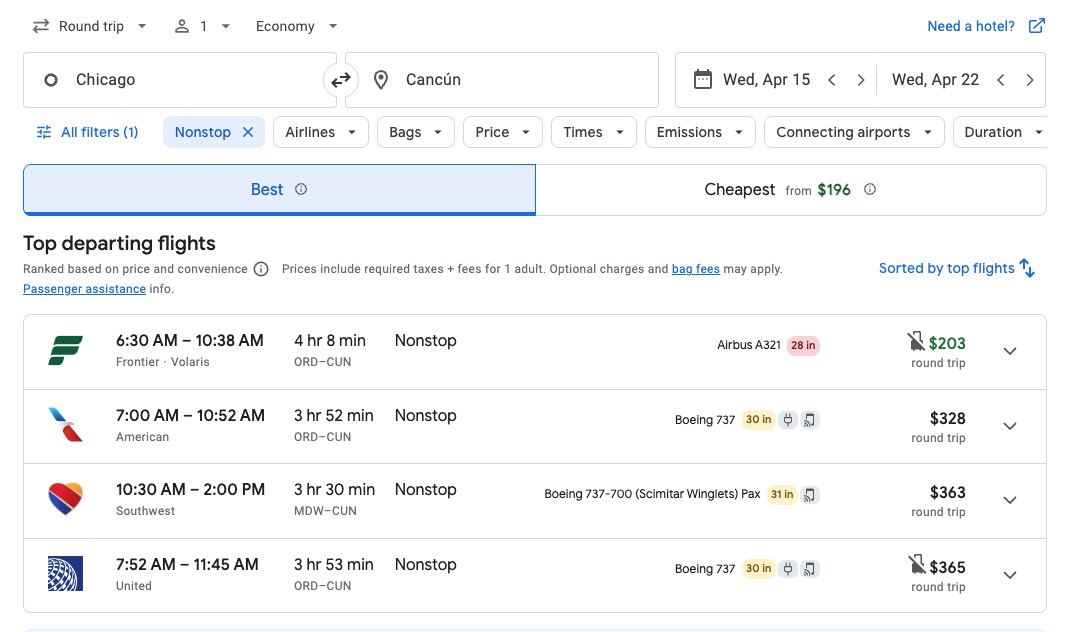
Task: Open the Round trip dropdown
Action: point(90,26)
